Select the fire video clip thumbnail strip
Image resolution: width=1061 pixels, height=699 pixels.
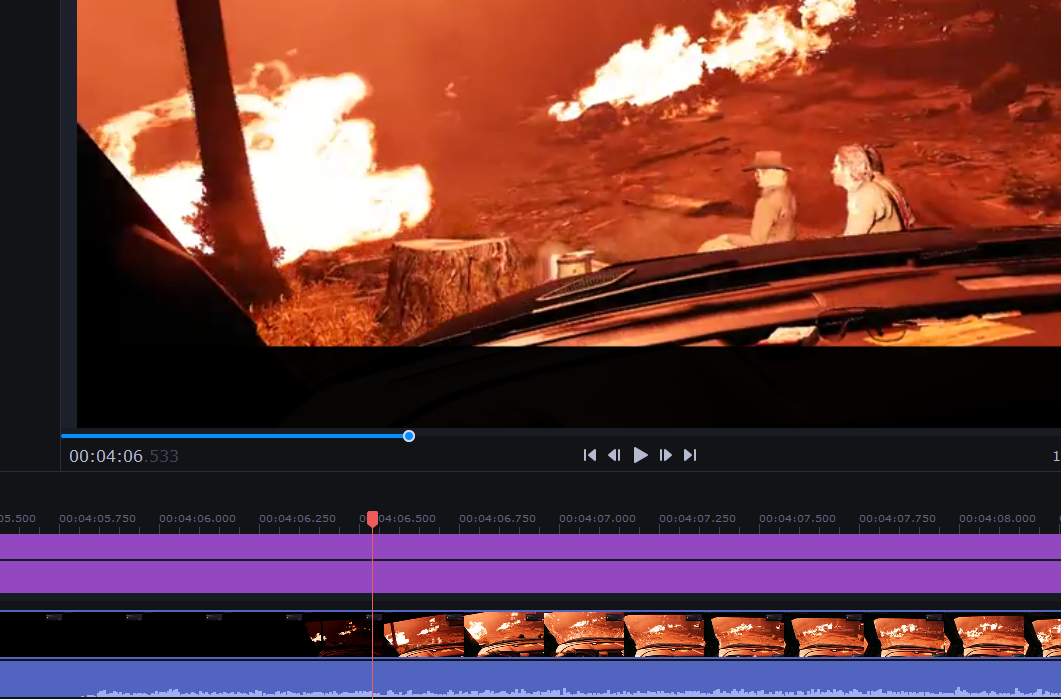pos(530,635)
